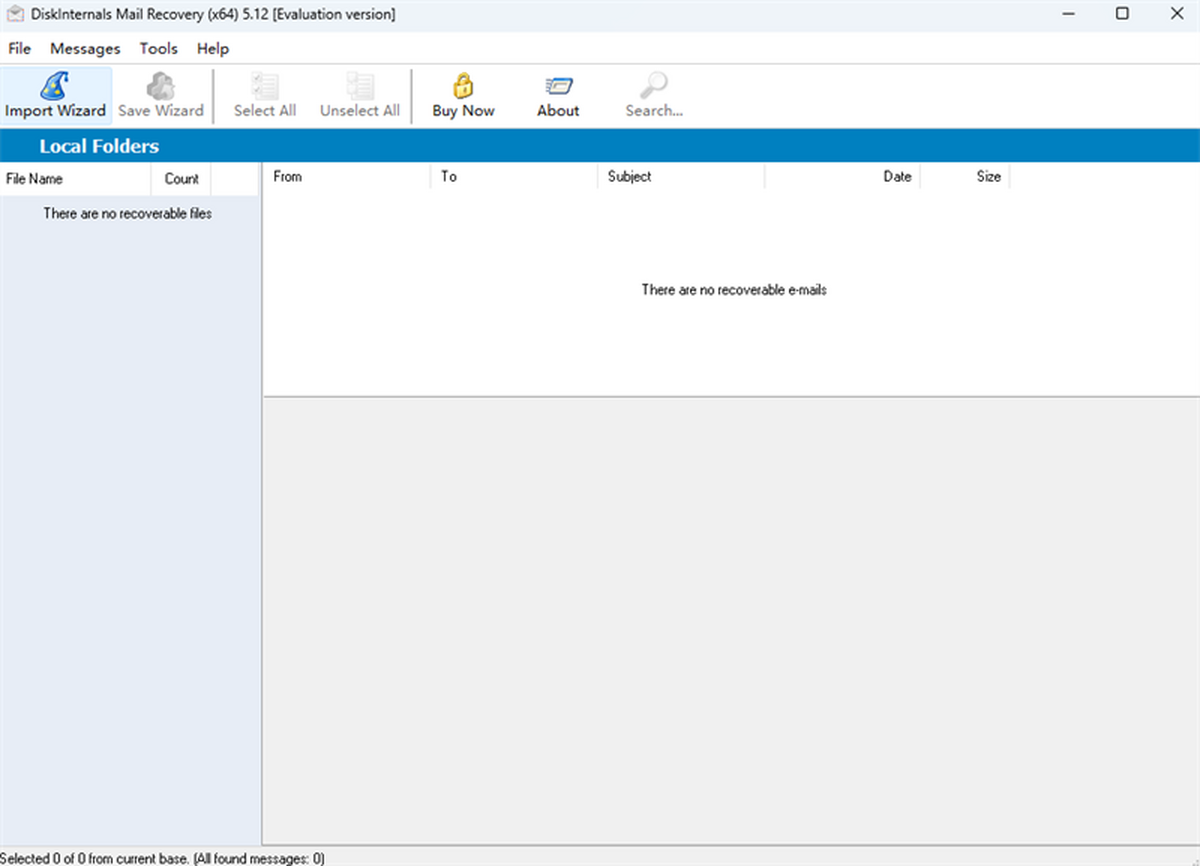1200x866 pixels.
Task: Open the About dialog
Action: (x=558, y=96)
